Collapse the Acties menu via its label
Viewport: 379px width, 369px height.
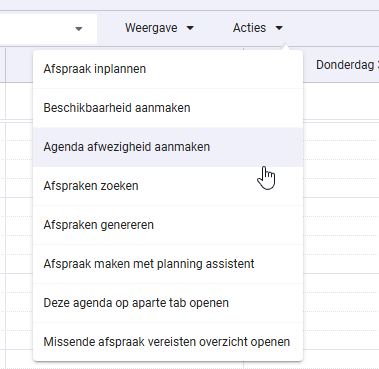point(258,28)
